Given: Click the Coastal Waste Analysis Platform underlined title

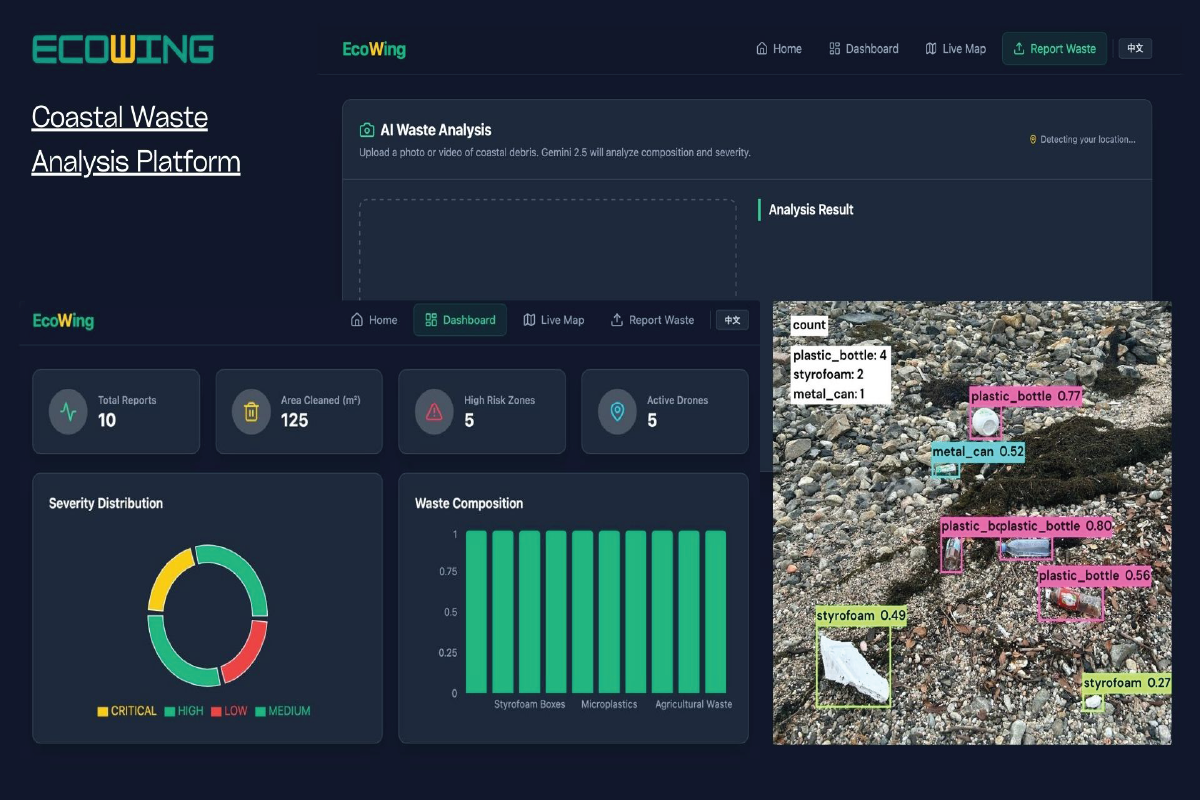Looking at the screenshot, I should pos(135,139).
